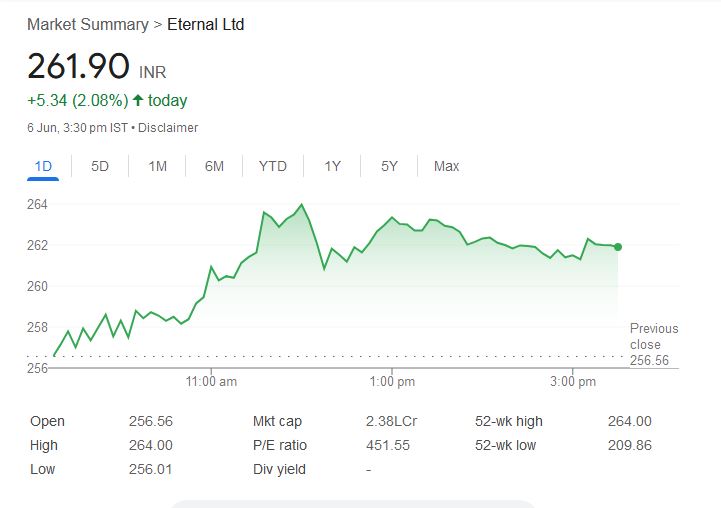Click the 258 y-axis label
Viewport: 721px width, 508px height.
click(x=37, y=327)
